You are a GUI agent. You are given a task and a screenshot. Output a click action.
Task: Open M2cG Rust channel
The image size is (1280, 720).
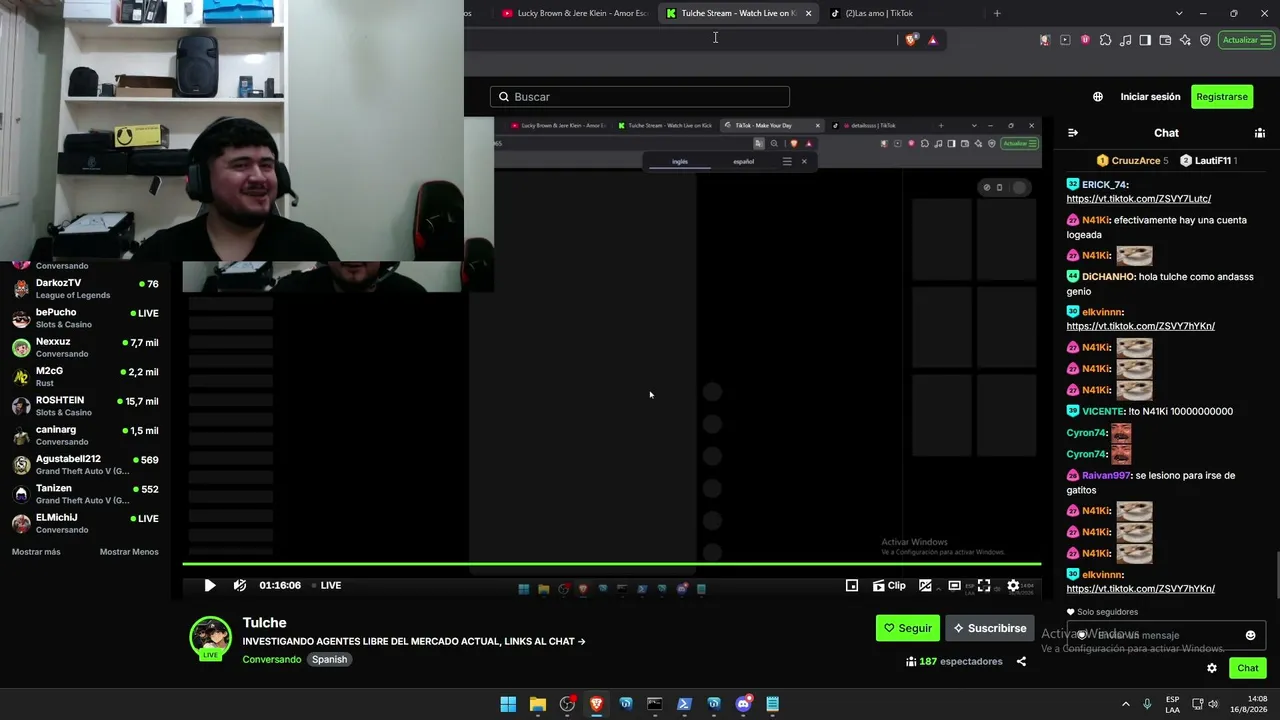click(85, 376)
